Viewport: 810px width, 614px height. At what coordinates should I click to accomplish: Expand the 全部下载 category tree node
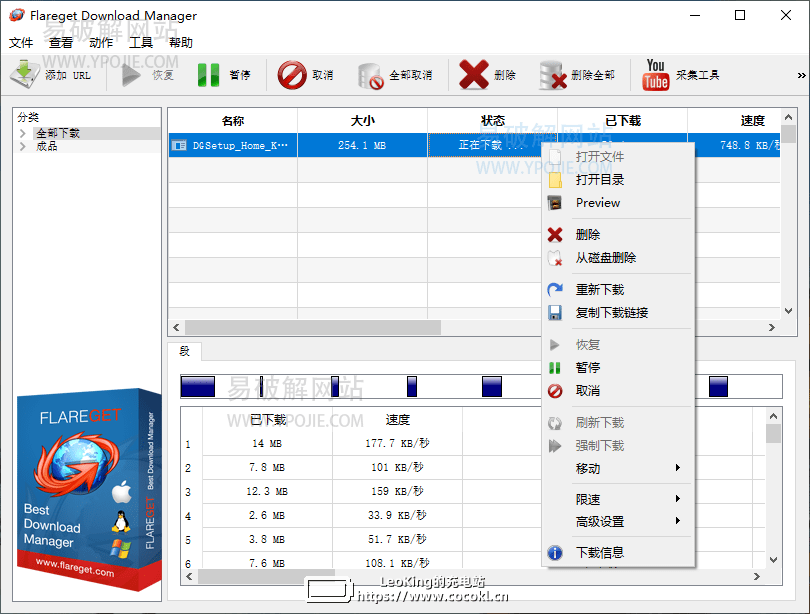coord(23,133)
